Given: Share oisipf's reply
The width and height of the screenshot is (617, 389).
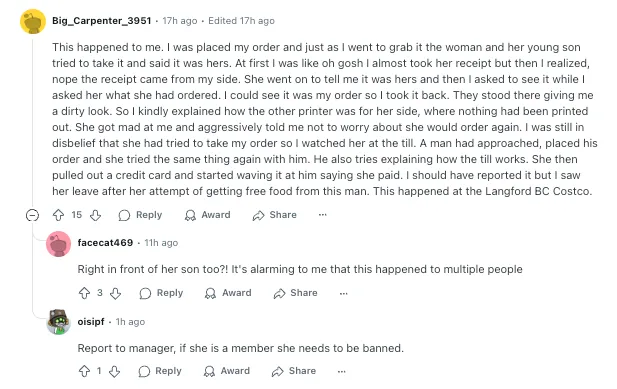Looking at the screenshot, I should 294,371.
